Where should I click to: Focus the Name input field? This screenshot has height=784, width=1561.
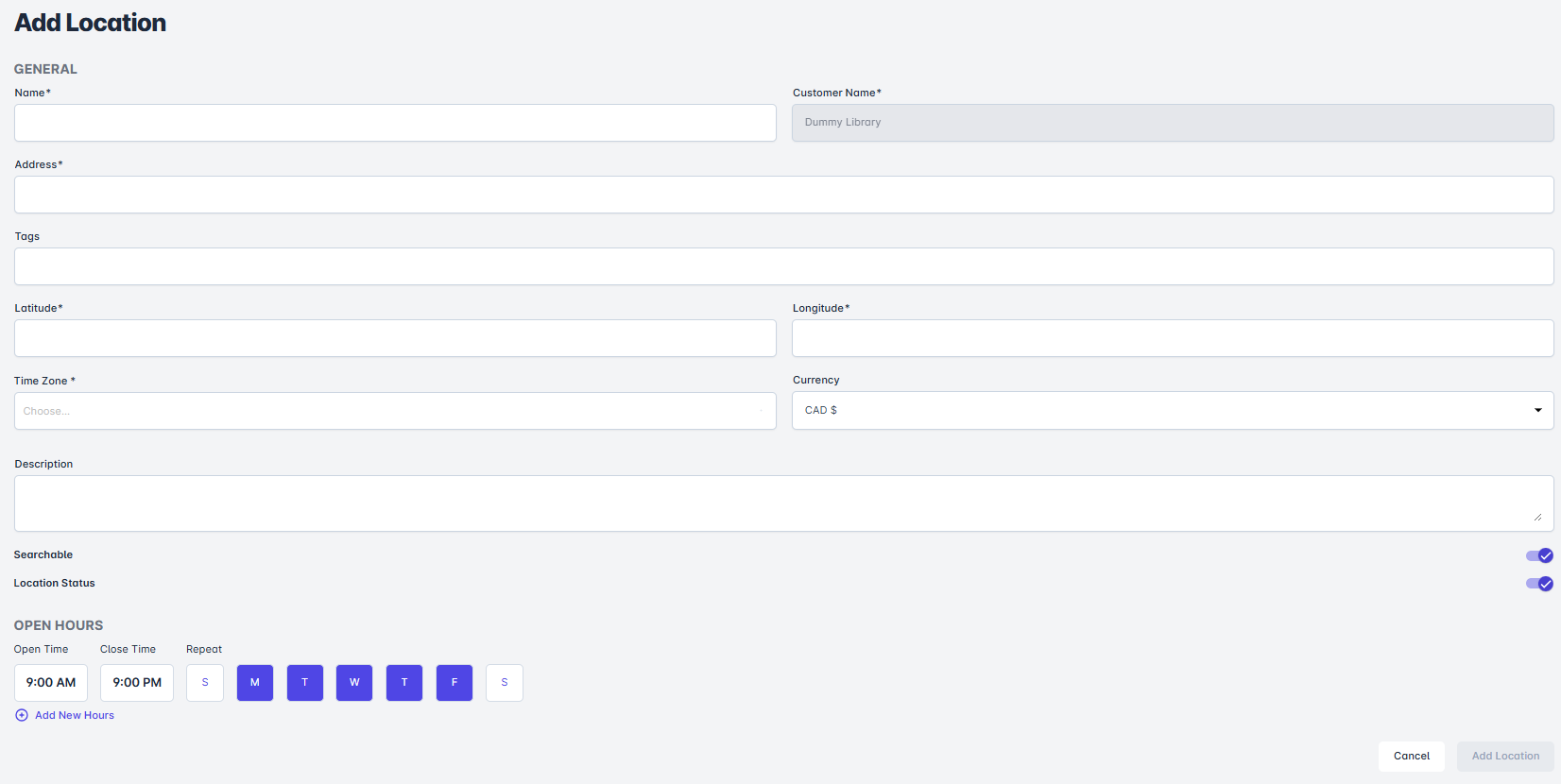(x=395, y=123)
